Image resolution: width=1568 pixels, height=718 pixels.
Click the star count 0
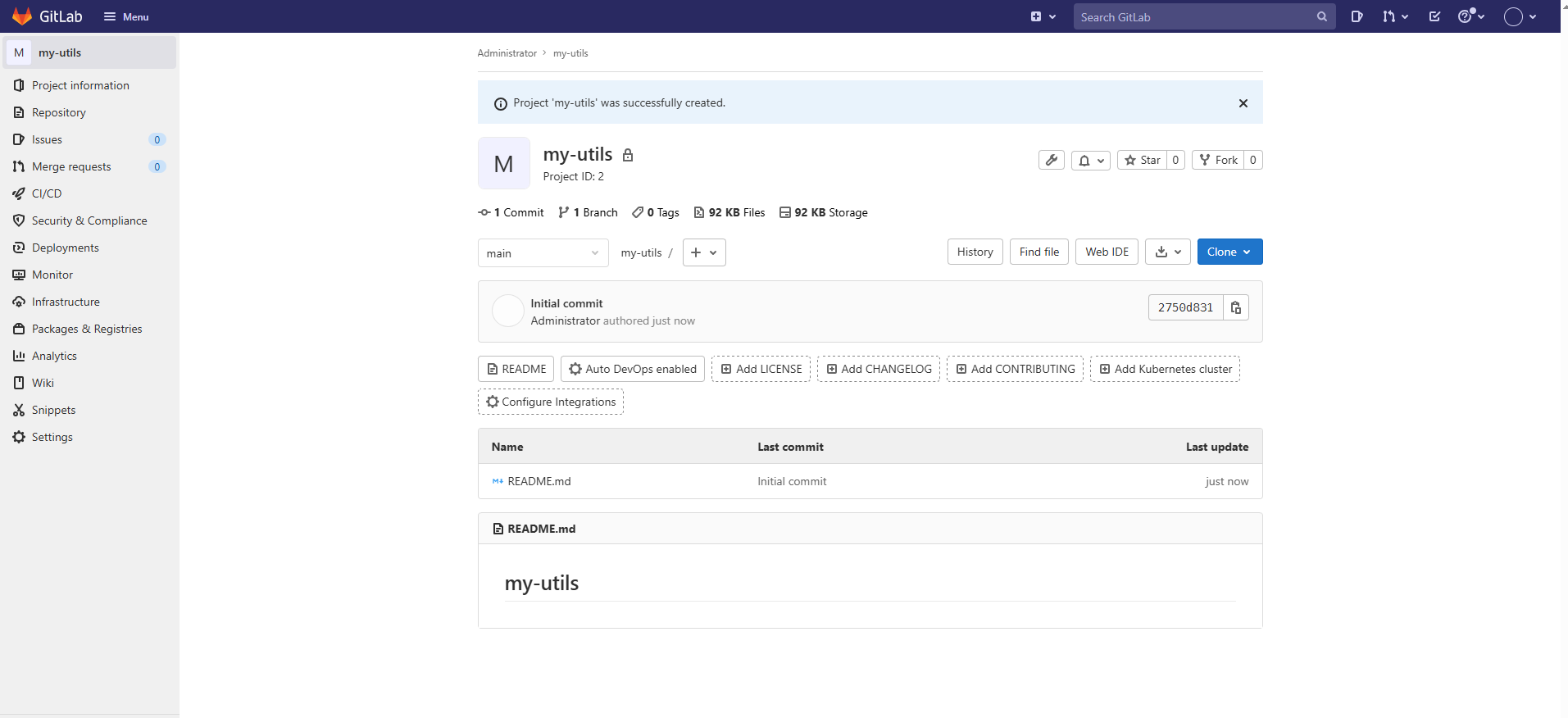click(x=1176, y=160)
